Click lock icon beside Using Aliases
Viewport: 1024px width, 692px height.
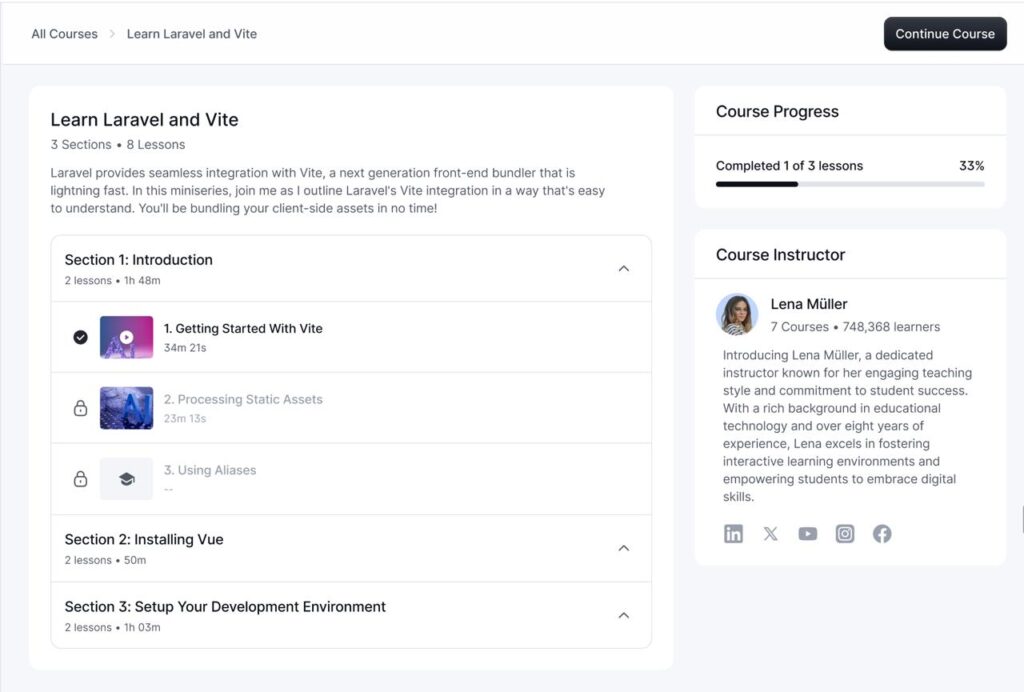81,479
